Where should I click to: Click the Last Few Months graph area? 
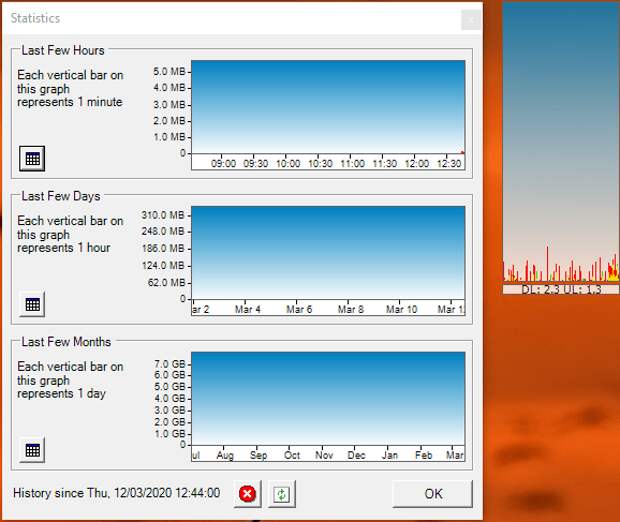(327, 398)
